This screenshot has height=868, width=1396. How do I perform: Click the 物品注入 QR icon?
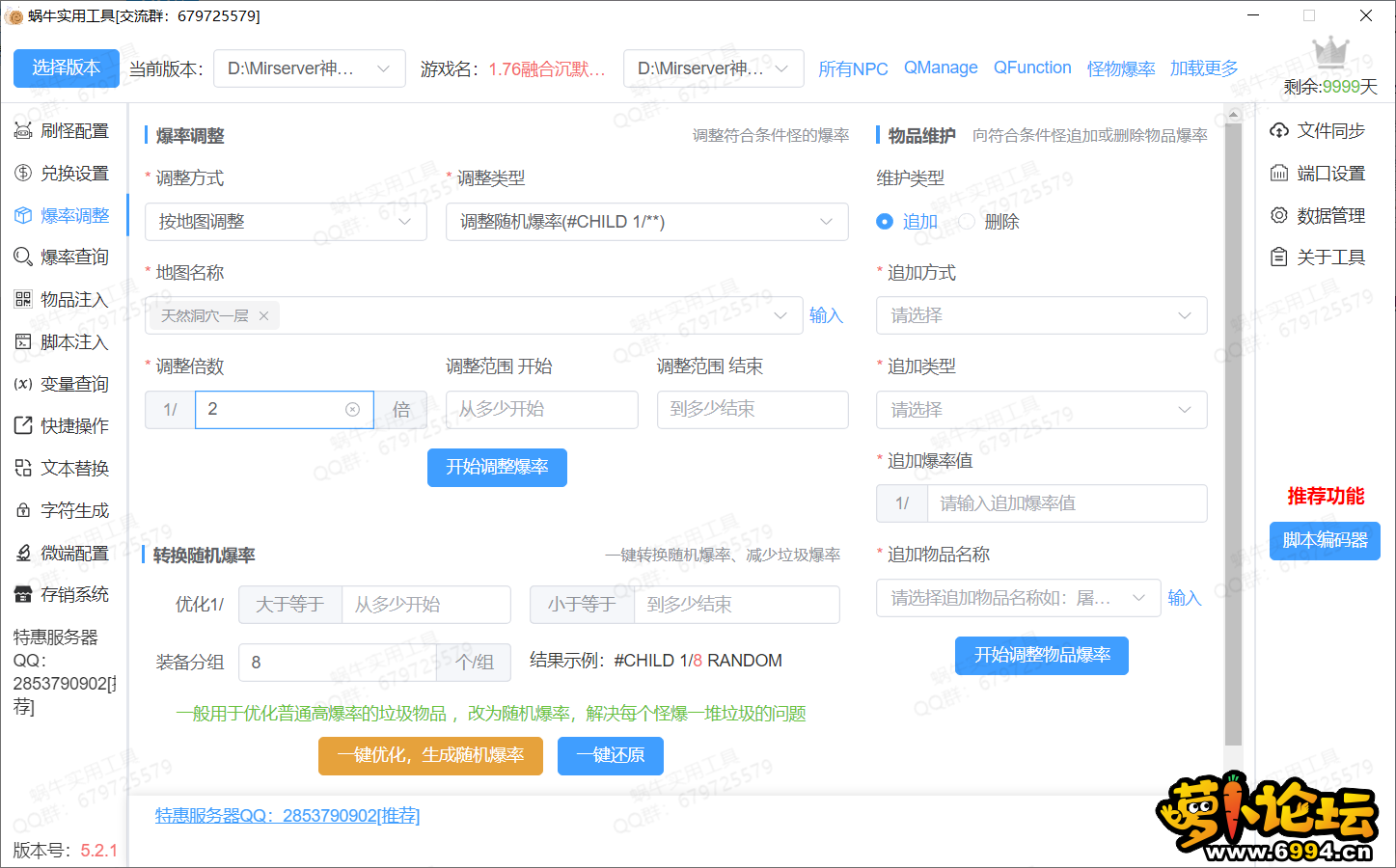(23, 299)
